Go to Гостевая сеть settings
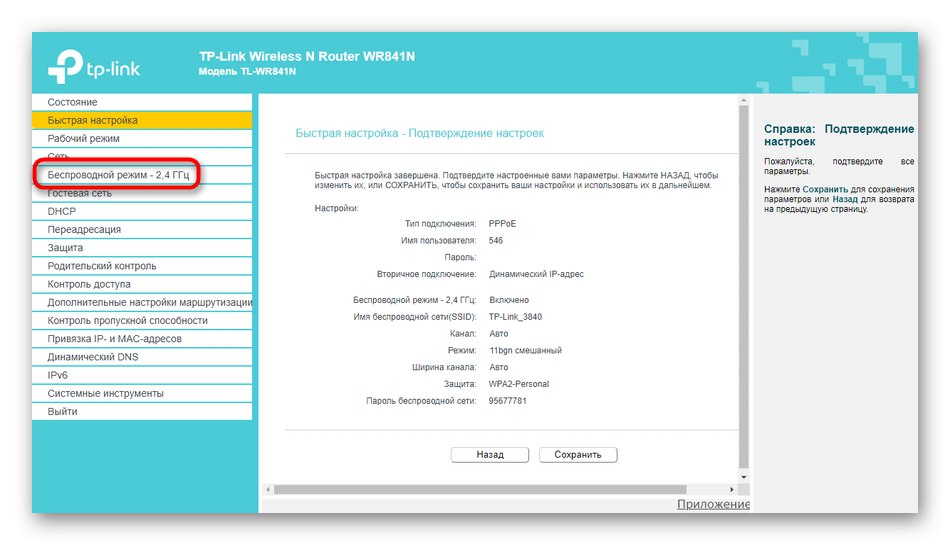The height and width of the screenshot is (545, 950). coord(142,193)
